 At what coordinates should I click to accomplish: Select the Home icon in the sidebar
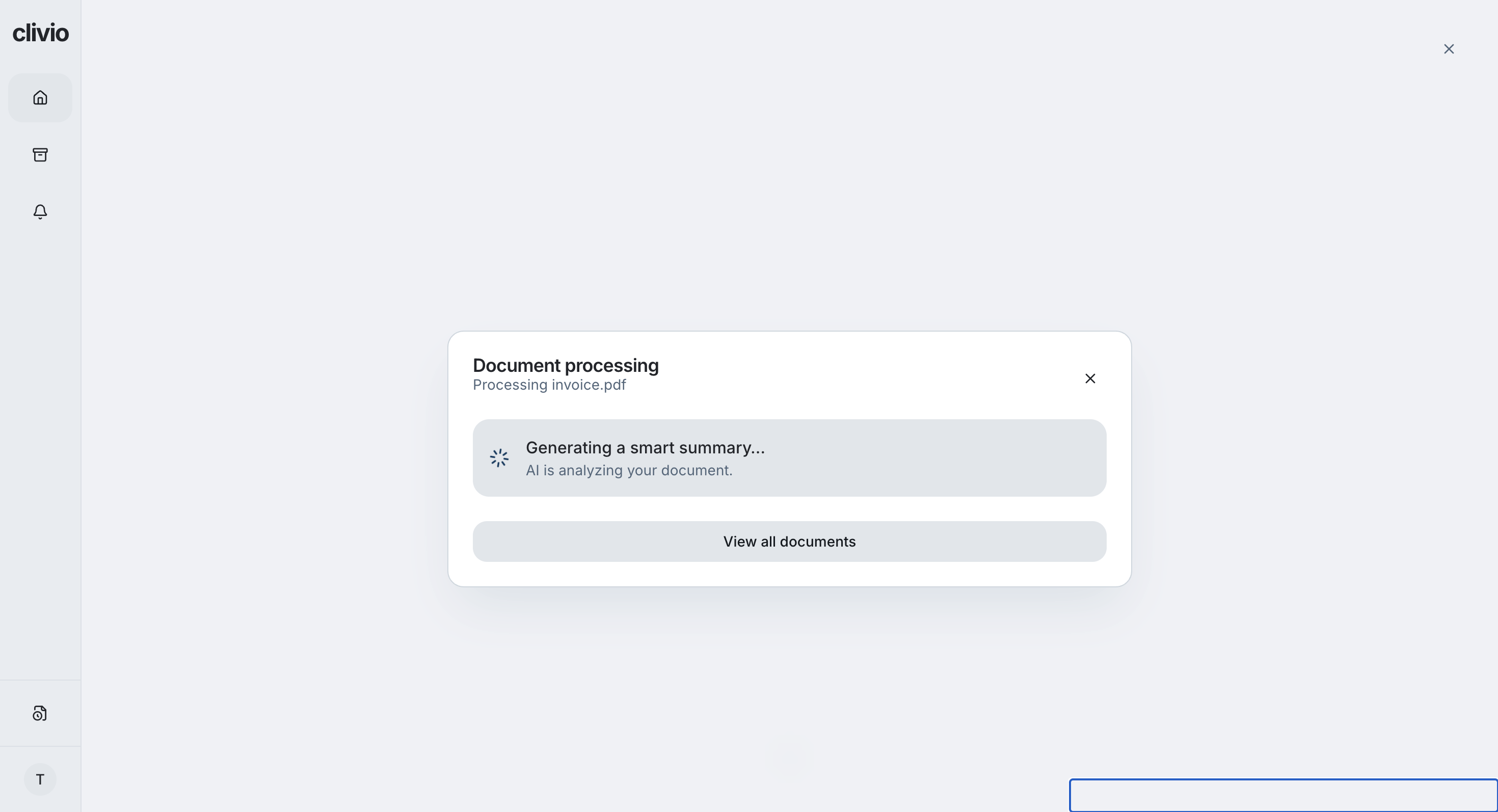click(x=40, y=97)
